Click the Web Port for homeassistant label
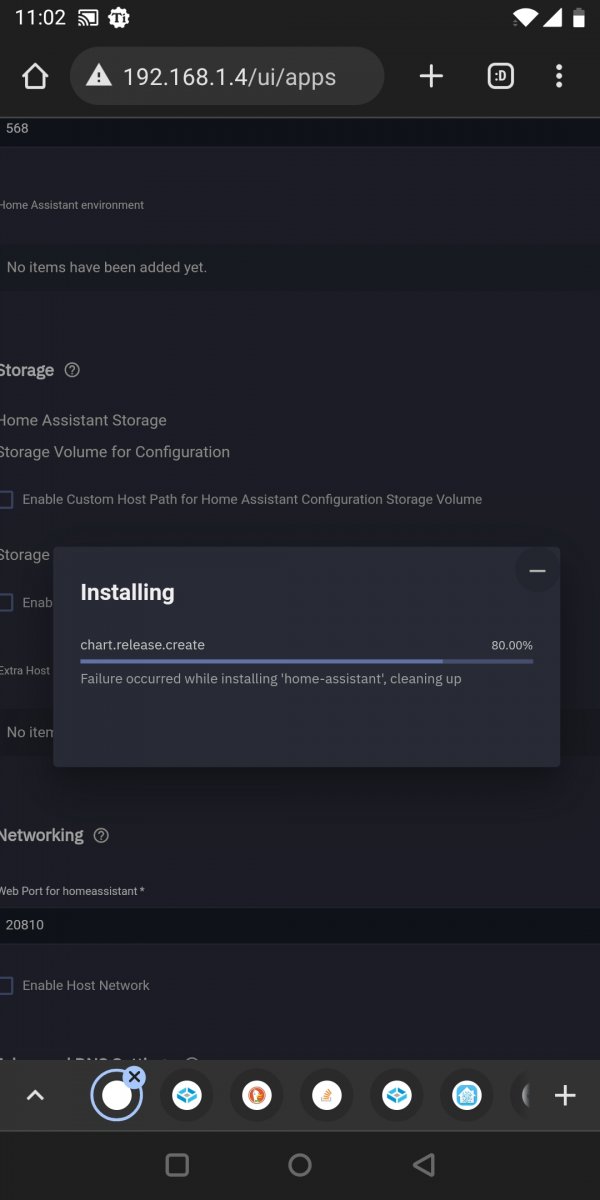The width and height of the screenshot is (600, 1200). point(72,891)
